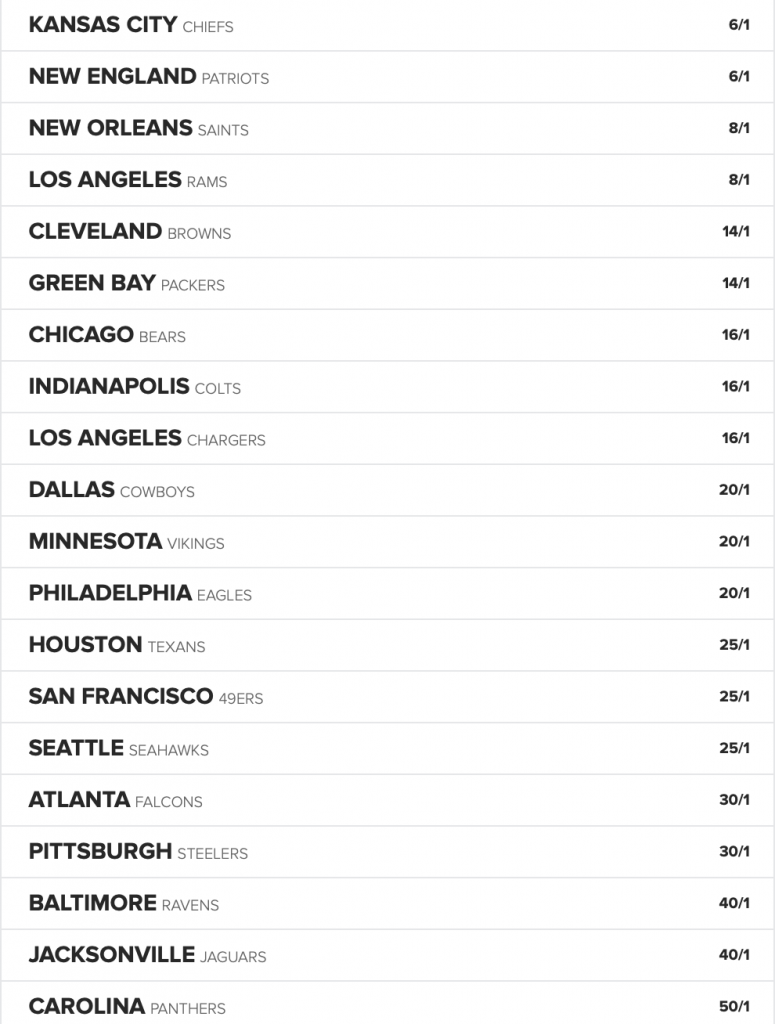
Task: Choose the Seattle Seahawks entry
Action: tap(387, 748)
